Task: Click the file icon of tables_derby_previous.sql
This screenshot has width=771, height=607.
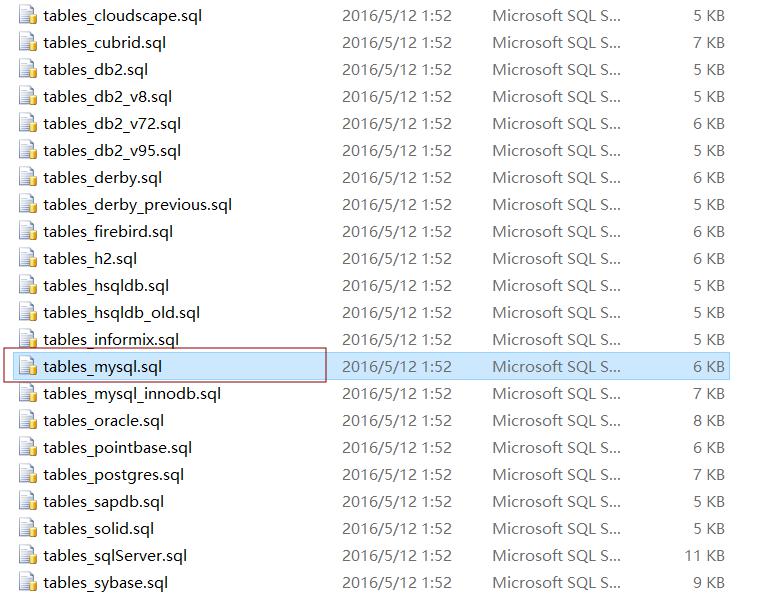Action: pos(28,204)
